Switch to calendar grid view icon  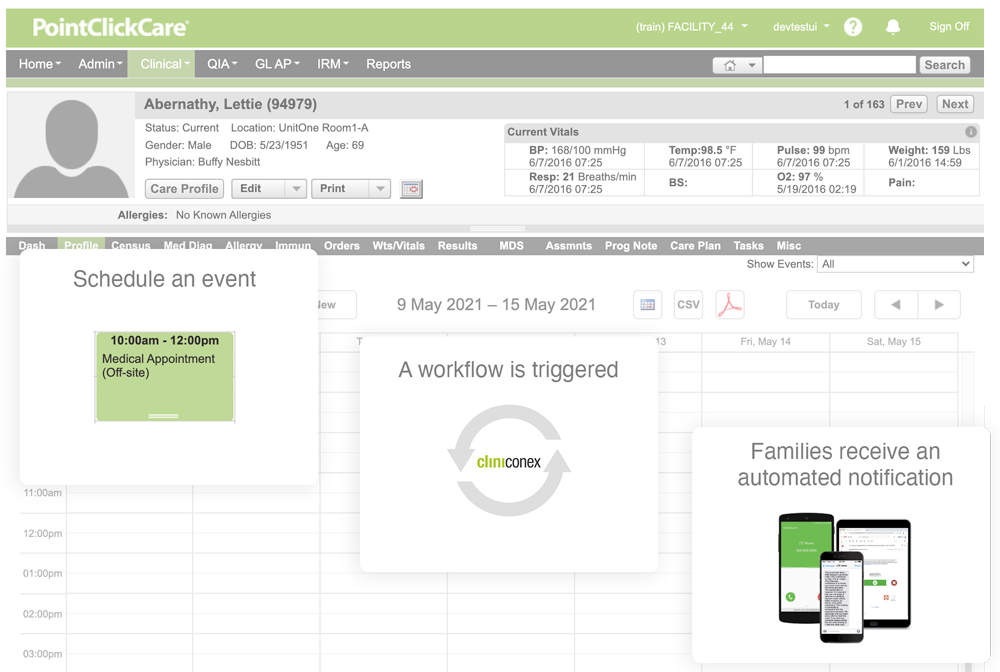tap(647, 304)
